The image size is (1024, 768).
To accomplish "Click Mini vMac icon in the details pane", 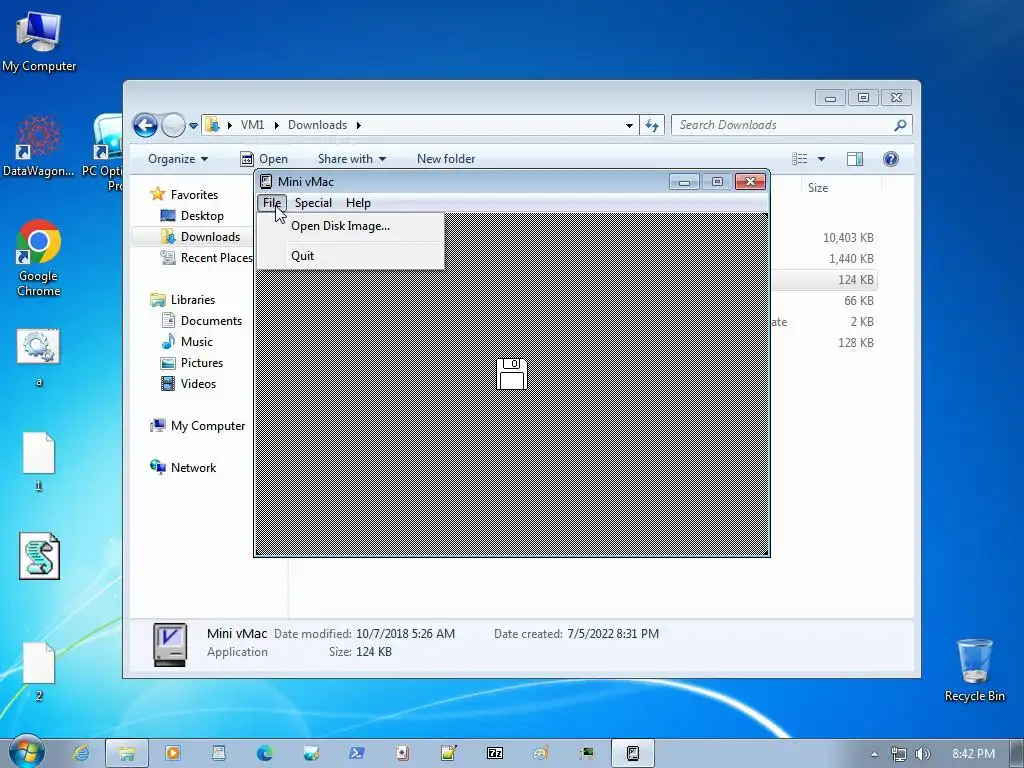I will 170,645.
